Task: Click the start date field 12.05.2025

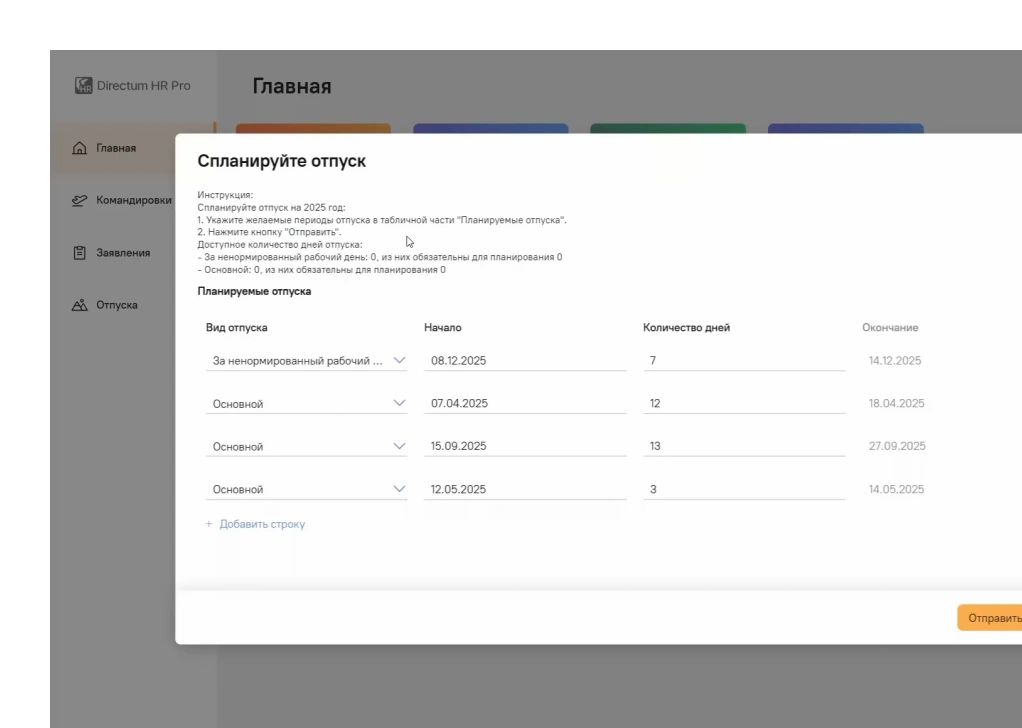Action: pos(524,490)
